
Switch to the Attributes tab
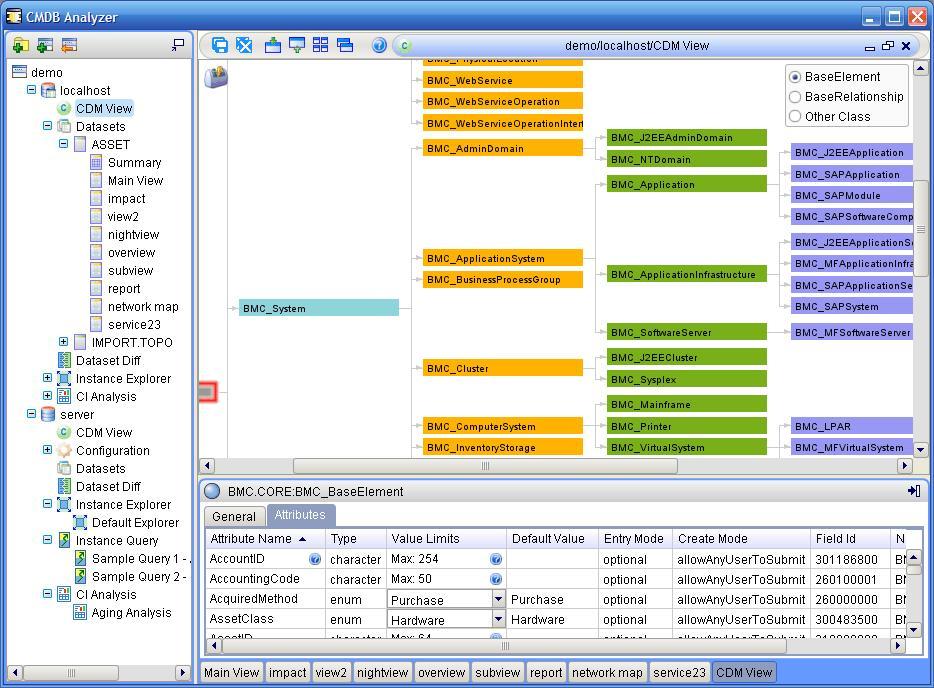coord(300,515)
